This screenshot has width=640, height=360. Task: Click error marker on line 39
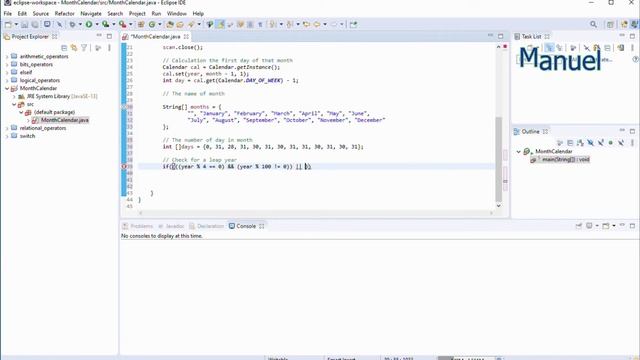[x=124, y=167]
